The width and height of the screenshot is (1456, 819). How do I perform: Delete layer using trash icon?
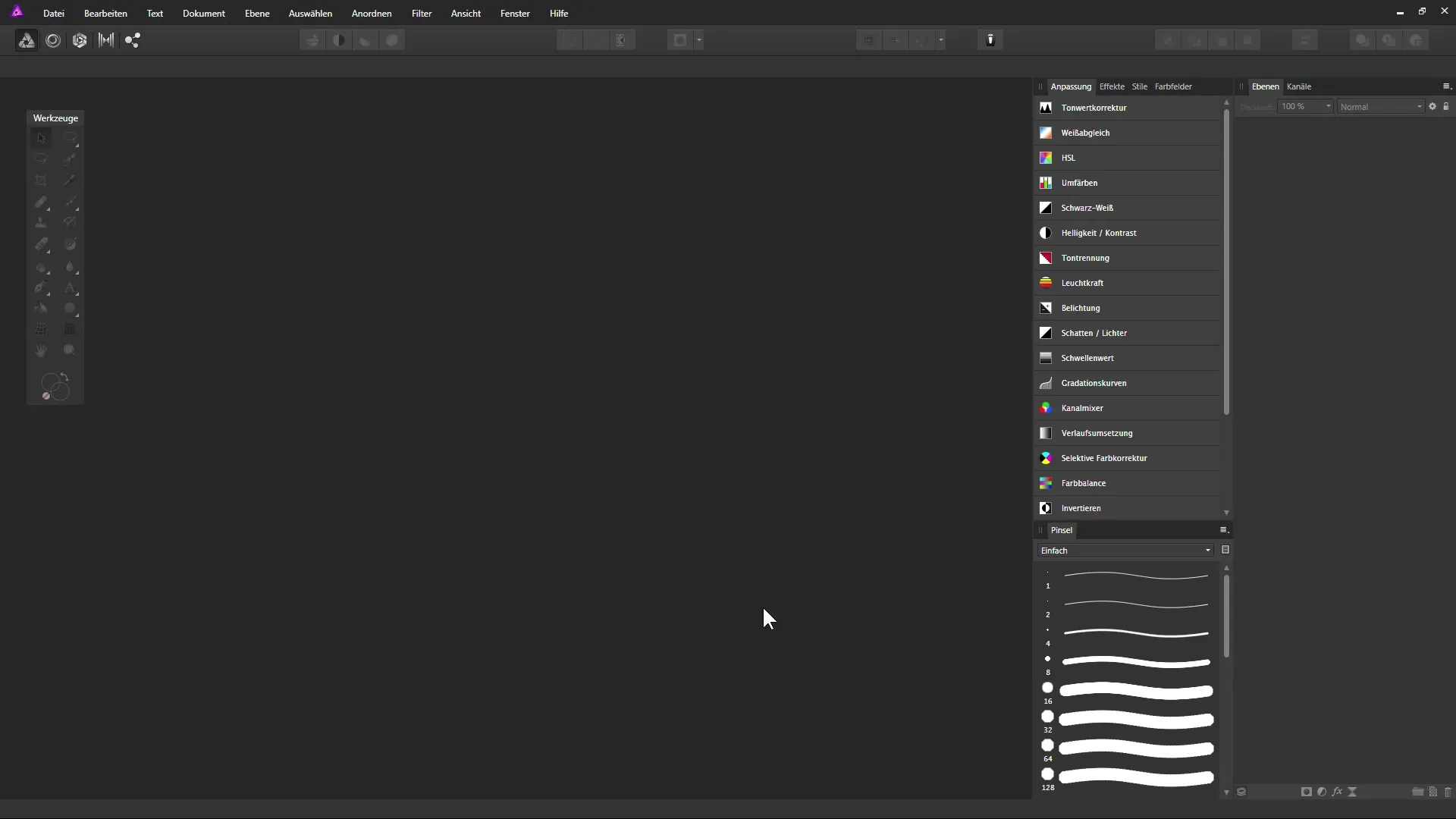(x=1448, y=792)
